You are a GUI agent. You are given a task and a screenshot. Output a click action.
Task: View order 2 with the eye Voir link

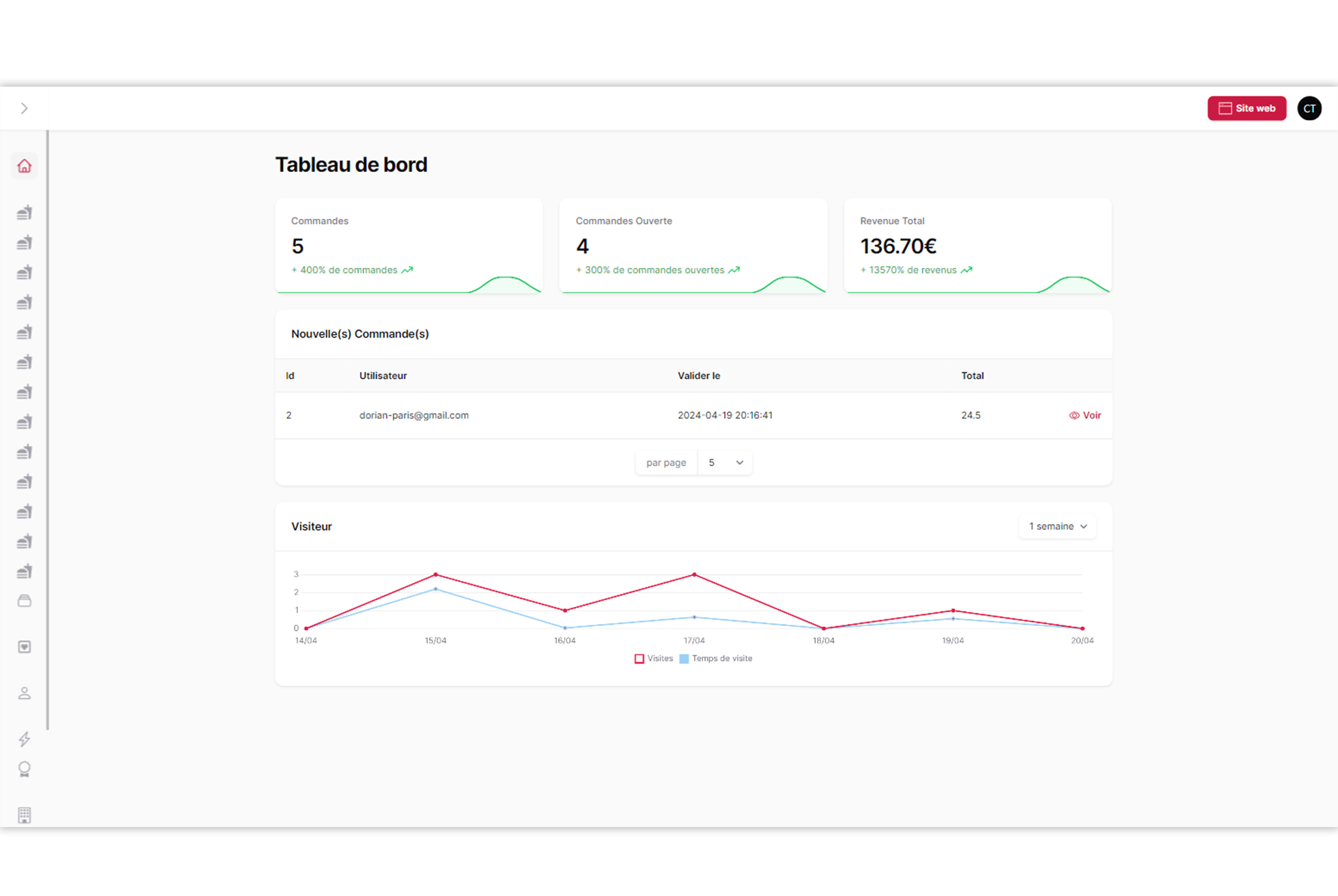pos(1085,415)
